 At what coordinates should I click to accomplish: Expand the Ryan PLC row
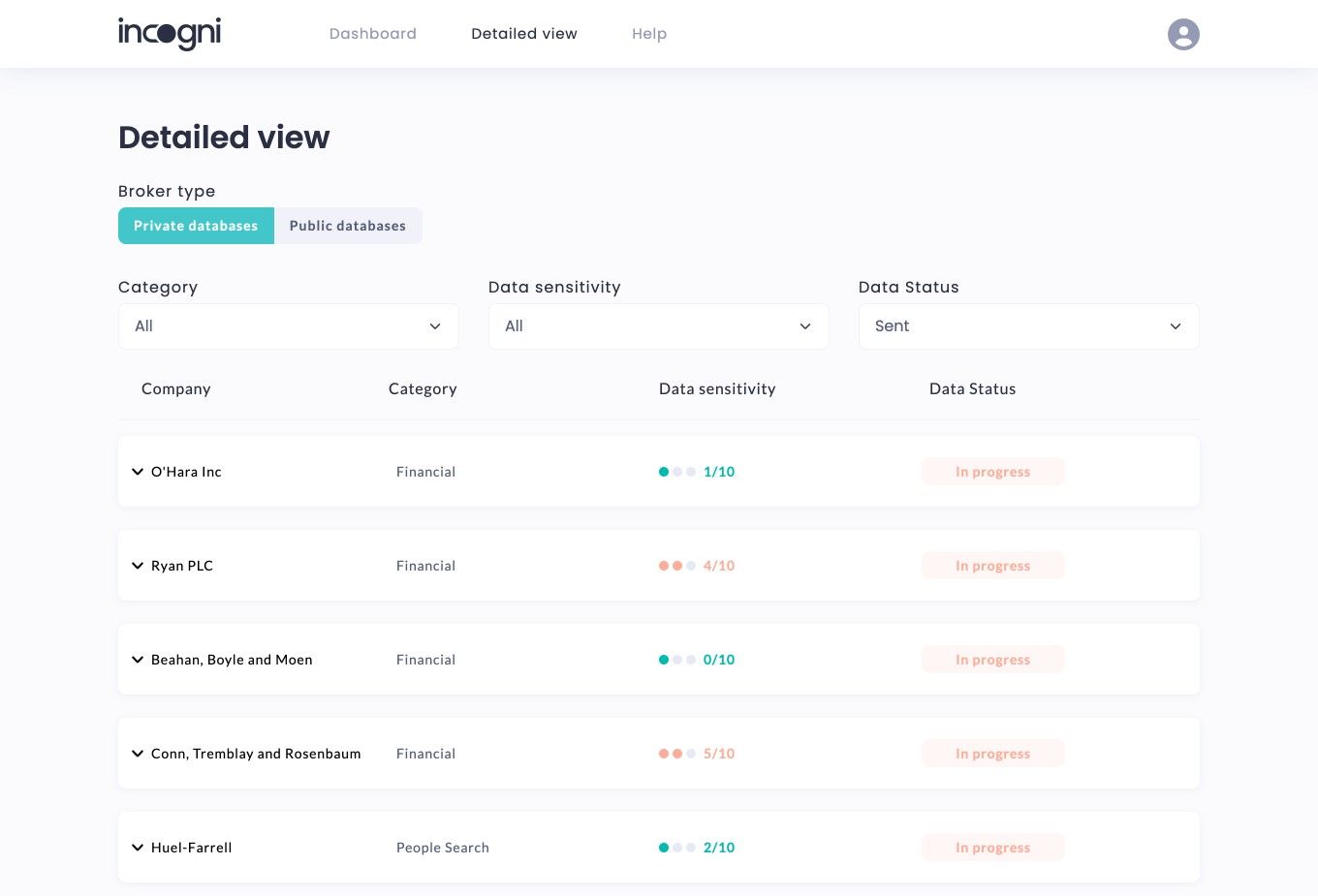(x=138, y=566)
